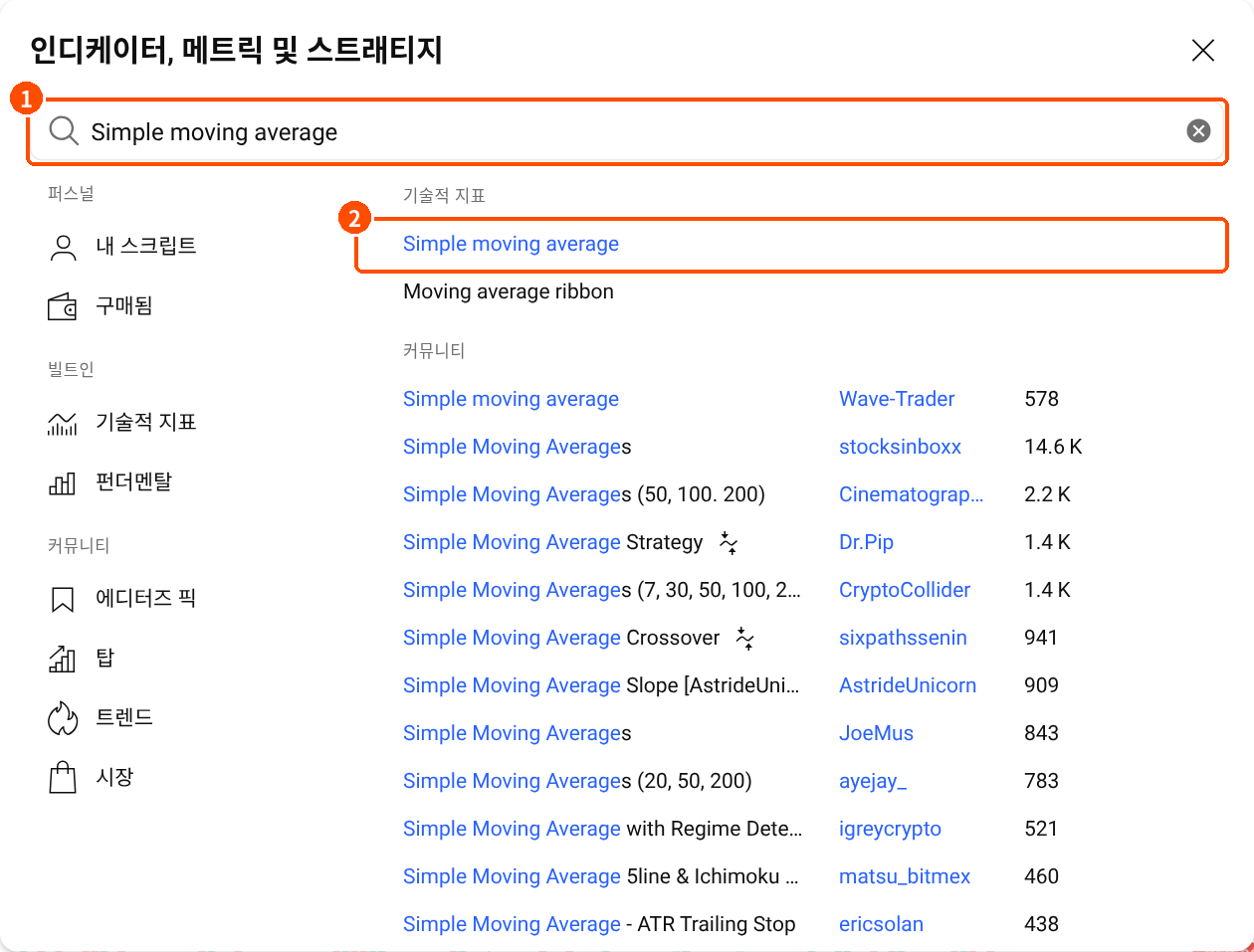Viewport: 1254px width, 952px height.
Task: Open author matsu_bitmex profile
Action: pos(905,876)
